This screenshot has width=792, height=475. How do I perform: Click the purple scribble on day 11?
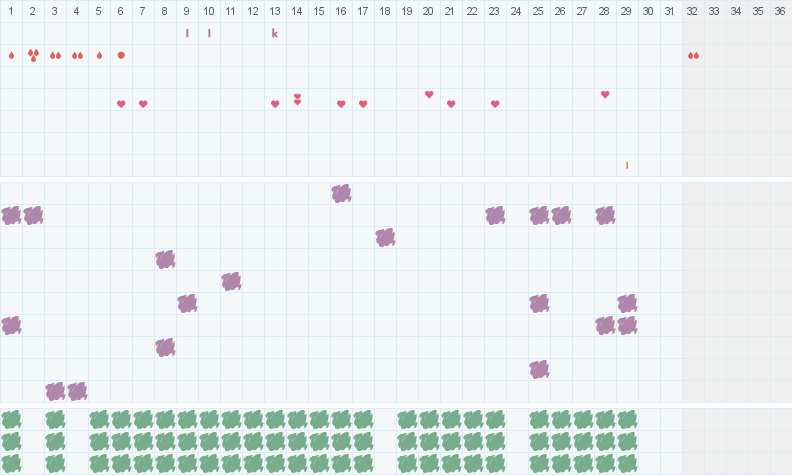pos(231,281)
